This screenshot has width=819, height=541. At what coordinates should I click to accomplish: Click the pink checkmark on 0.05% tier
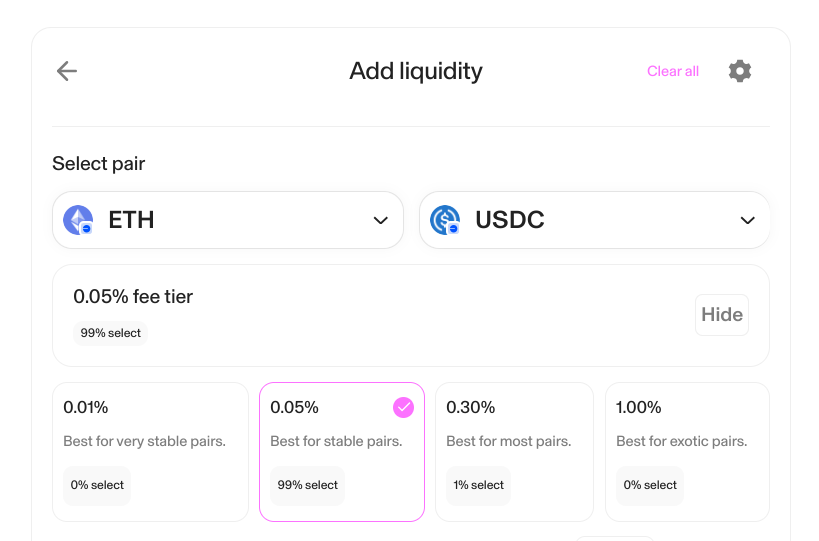403,407
